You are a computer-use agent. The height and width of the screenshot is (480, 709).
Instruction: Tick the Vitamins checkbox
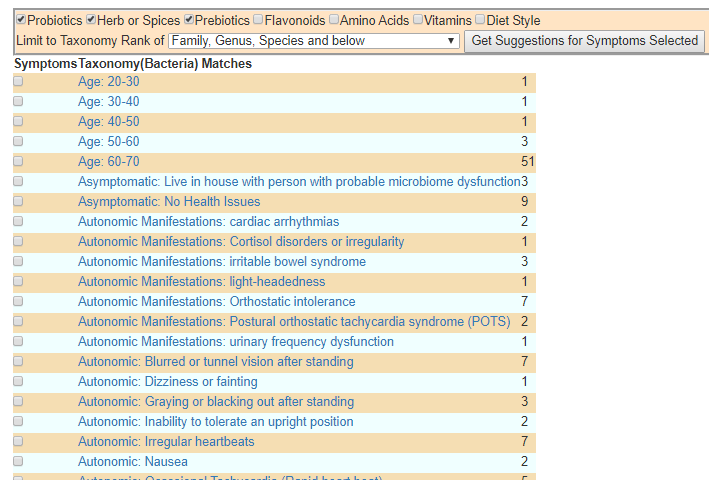(x=418, y=20)
